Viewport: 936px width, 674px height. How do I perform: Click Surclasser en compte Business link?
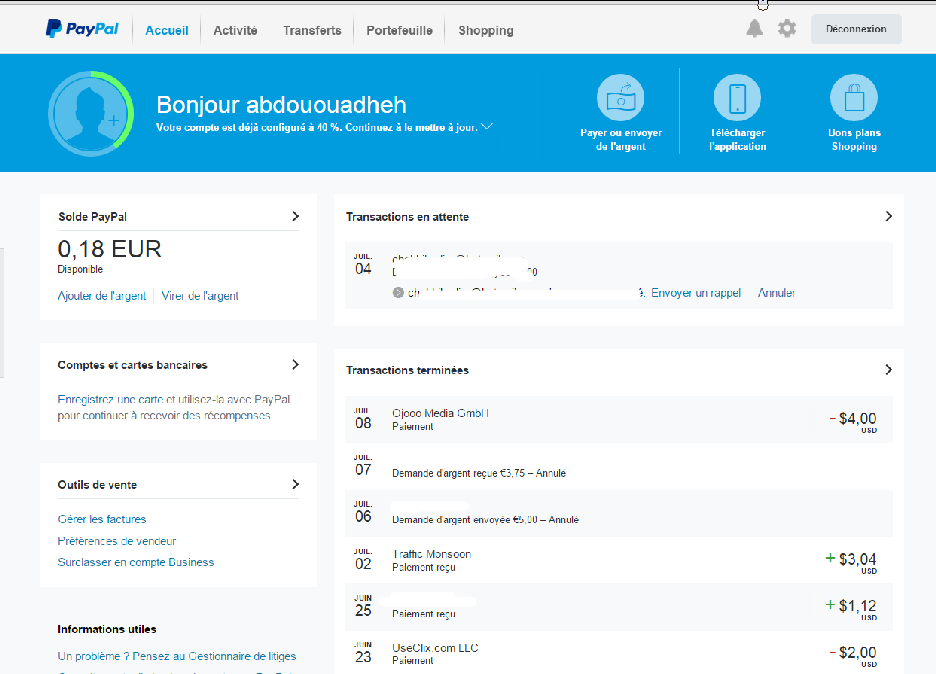click(x=136, y=562)
